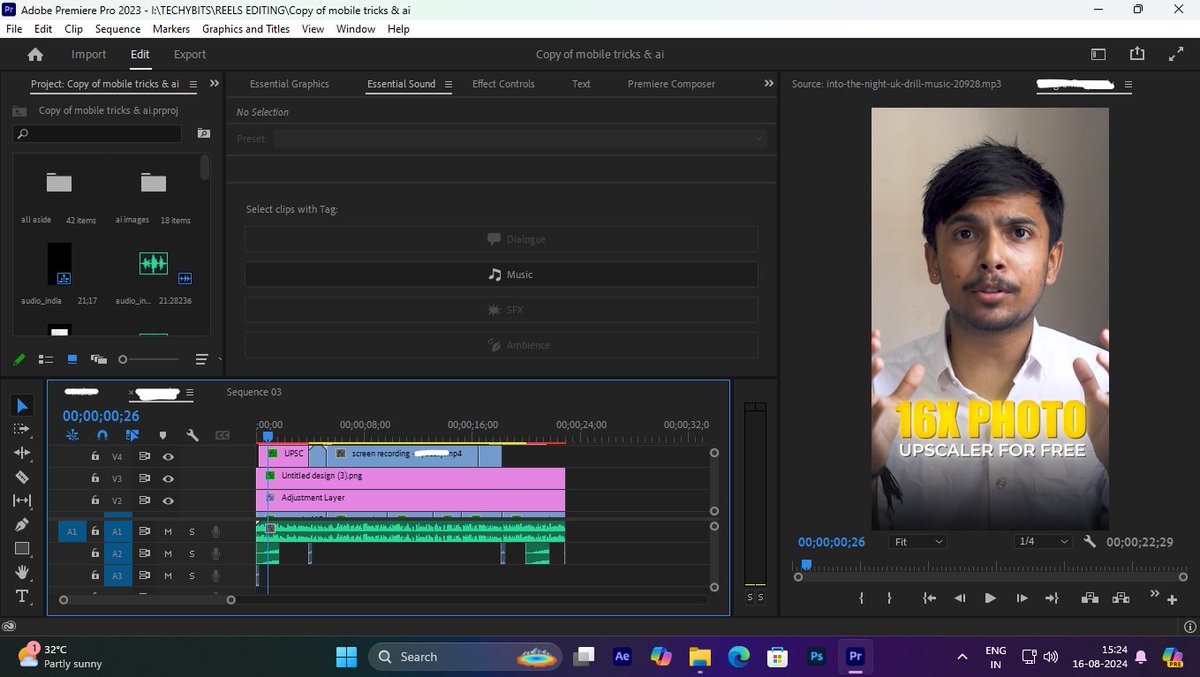
Task: Toggle Linked Selection in timeline
Action: click(x=132, y=435)
